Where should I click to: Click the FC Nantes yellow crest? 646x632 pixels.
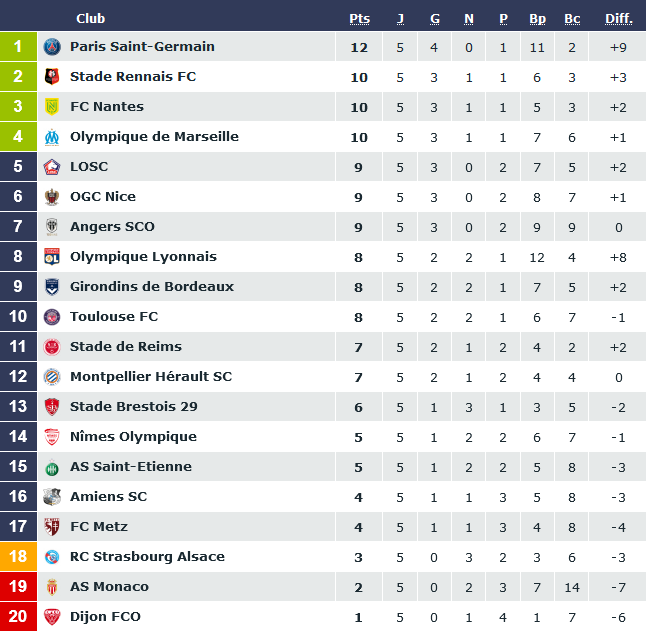click(x=52, y=107)
